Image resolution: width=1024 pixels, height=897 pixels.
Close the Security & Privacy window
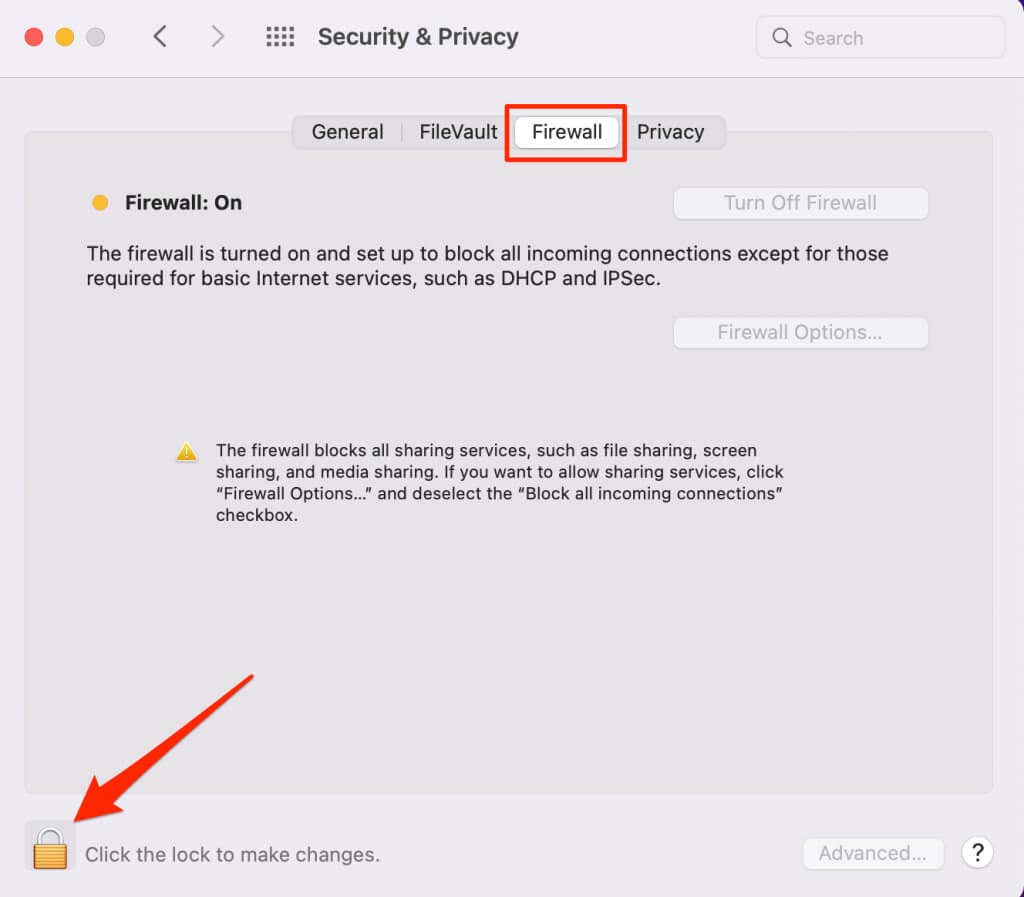(x=34, y=37)
